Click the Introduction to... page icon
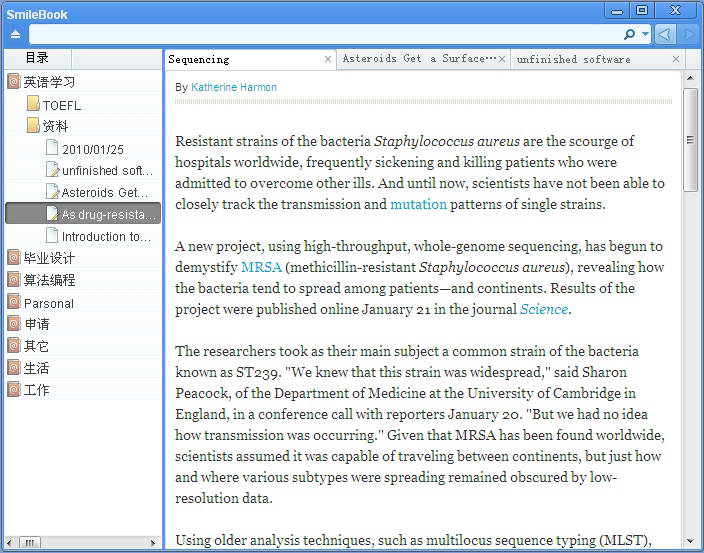704x553 pixels. [x=52, y=235]
